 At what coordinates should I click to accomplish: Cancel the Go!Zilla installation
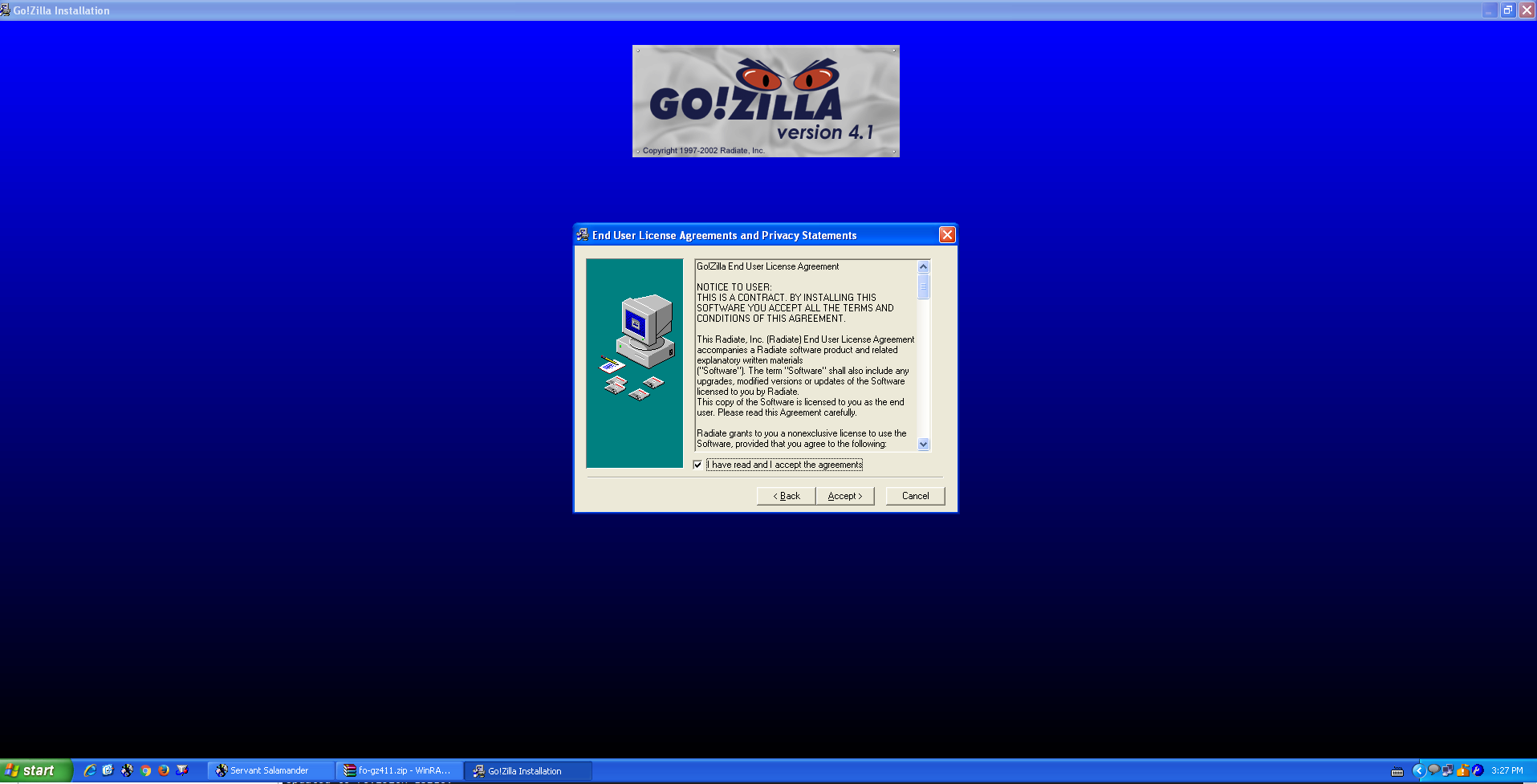click(x=915, y=496)
